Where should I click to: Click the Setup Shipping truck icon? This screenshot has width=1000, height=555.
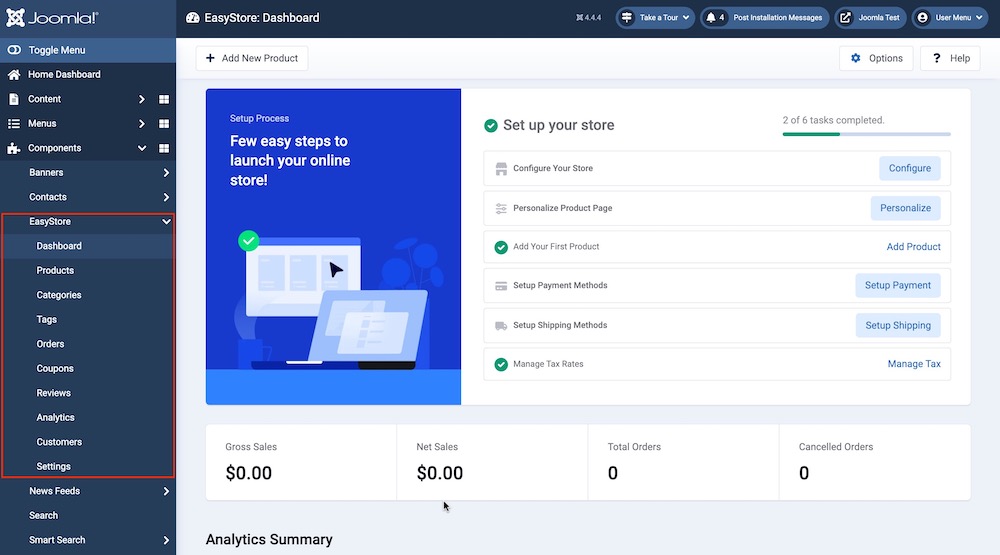click(501, 325)
